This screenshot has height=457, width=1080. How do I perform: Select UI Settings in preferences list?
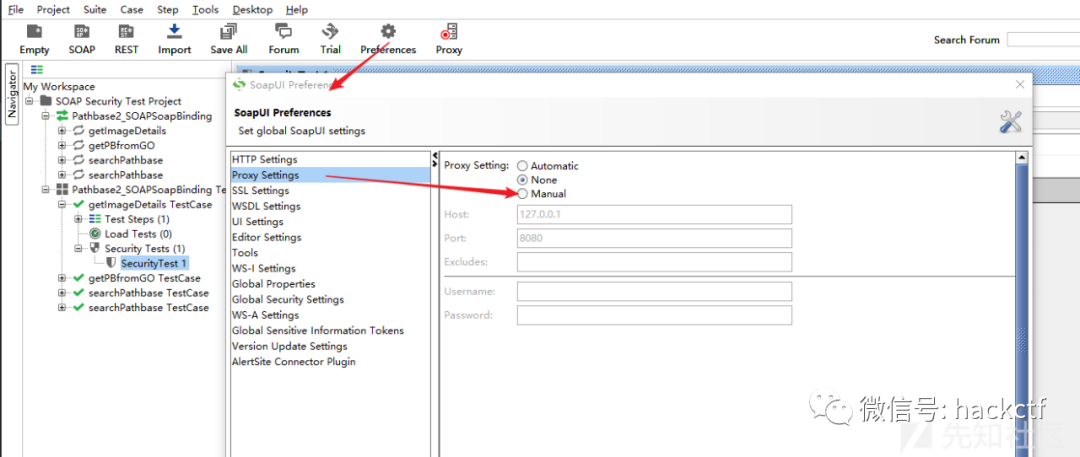coord(331,222)
